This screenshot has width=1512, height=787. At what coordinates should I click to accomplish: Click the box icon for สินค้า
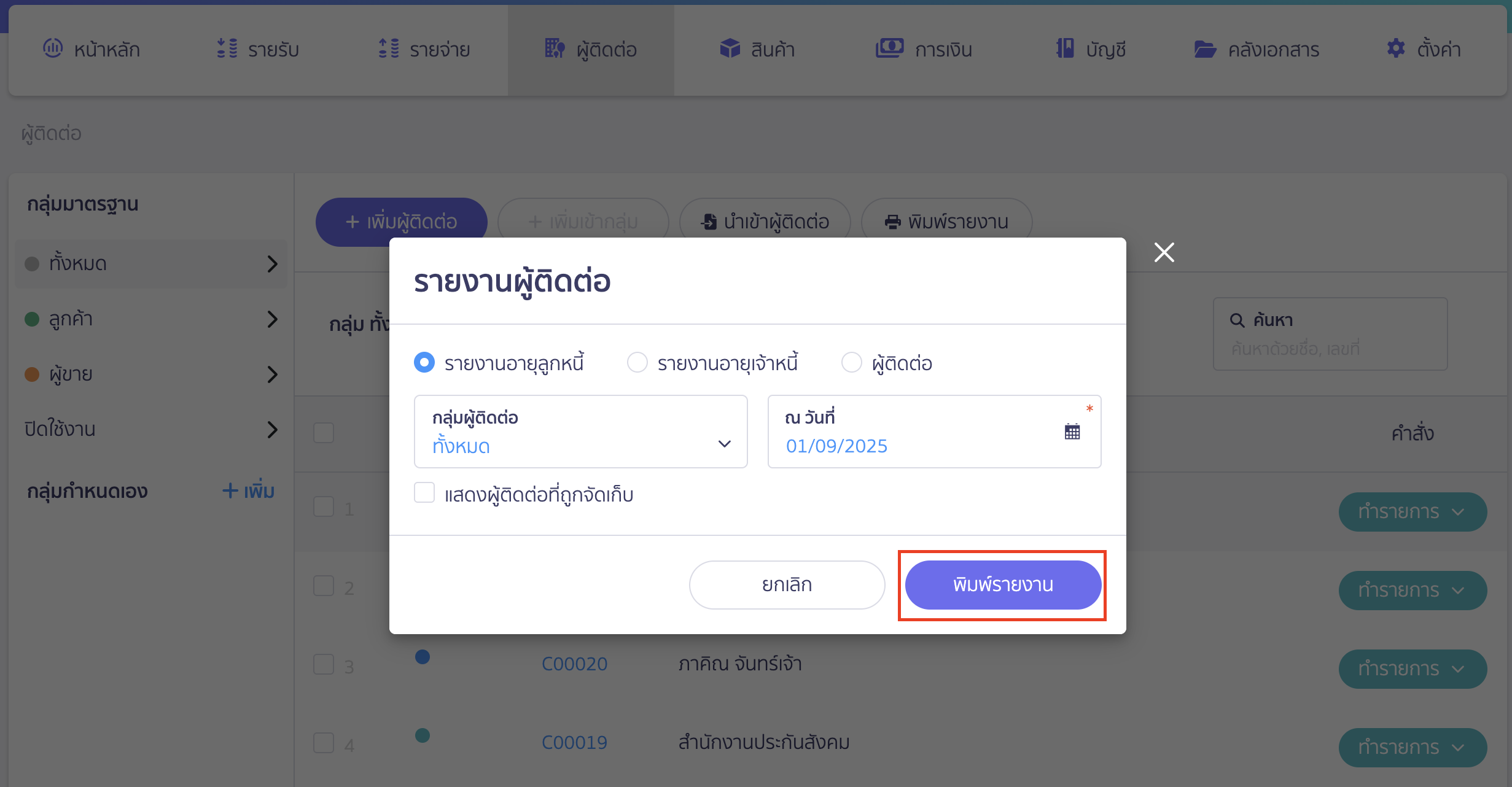coord(730,48)
